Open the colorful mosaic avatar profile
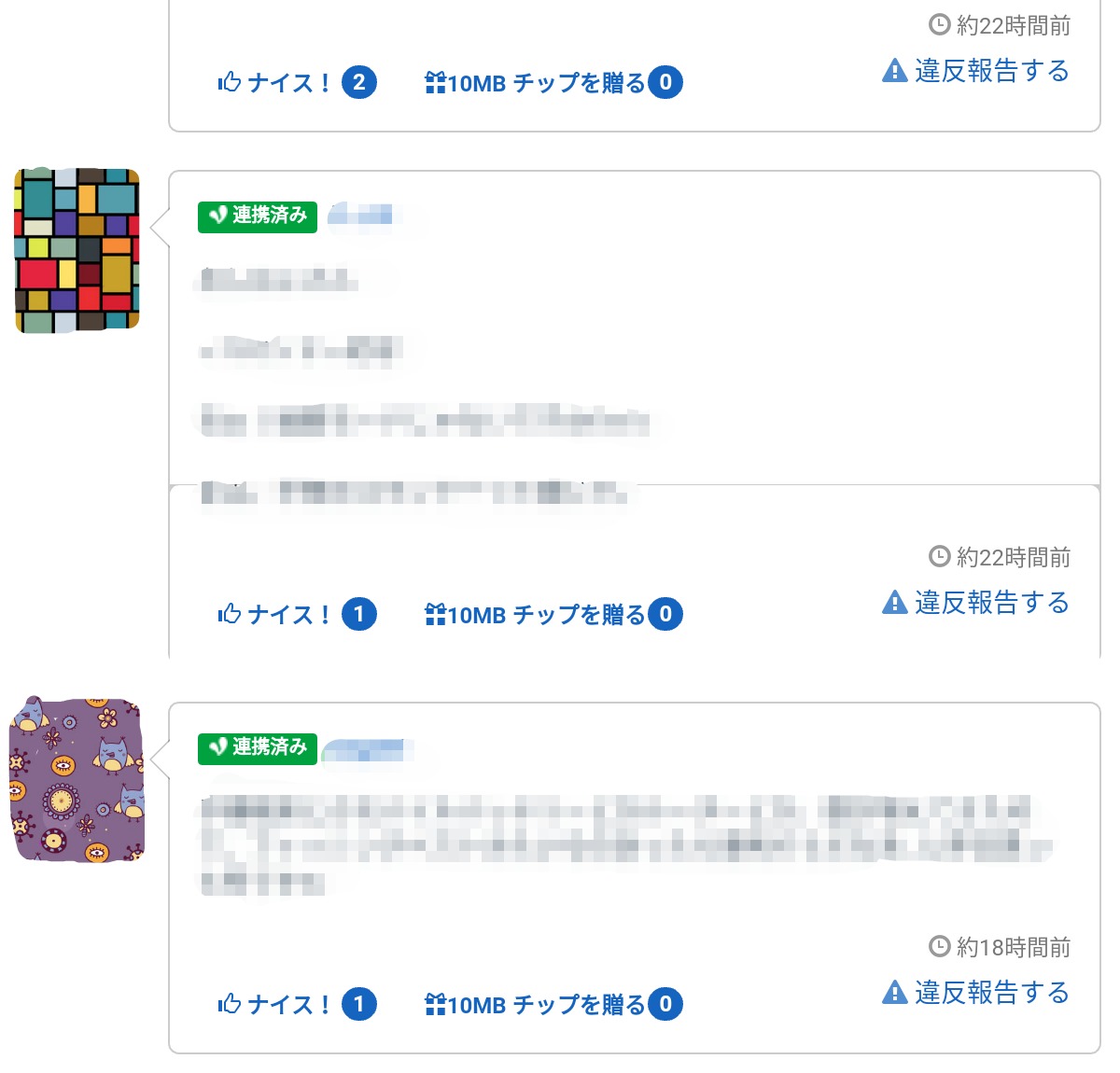Image resolution: width=1120 pixels, height=1073 pixels. [x=77, y=250]
